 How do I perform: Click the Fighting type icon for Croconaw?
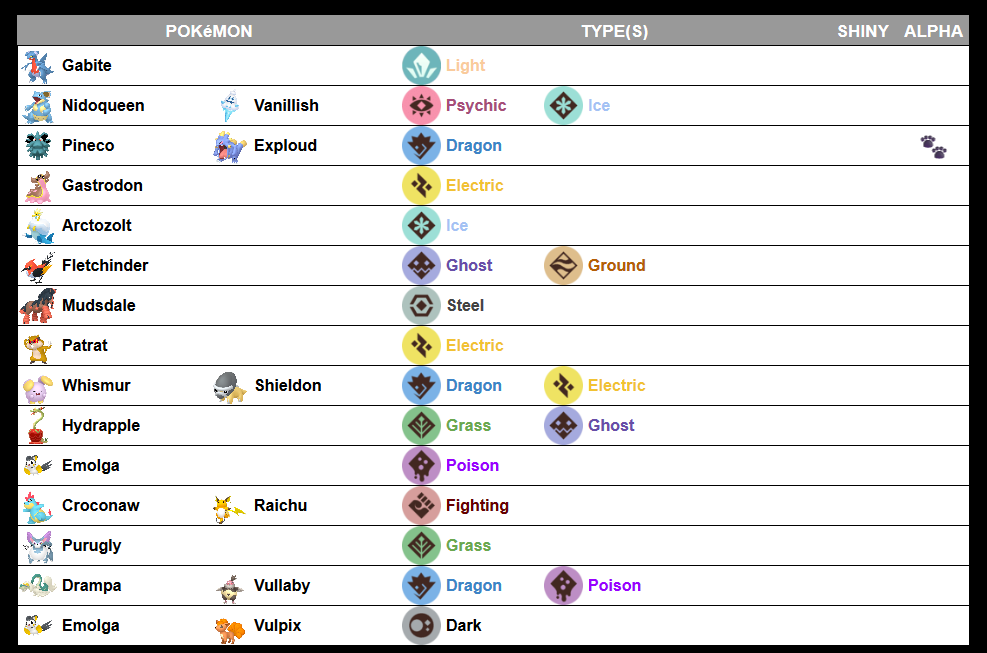[x=421, y=506]
